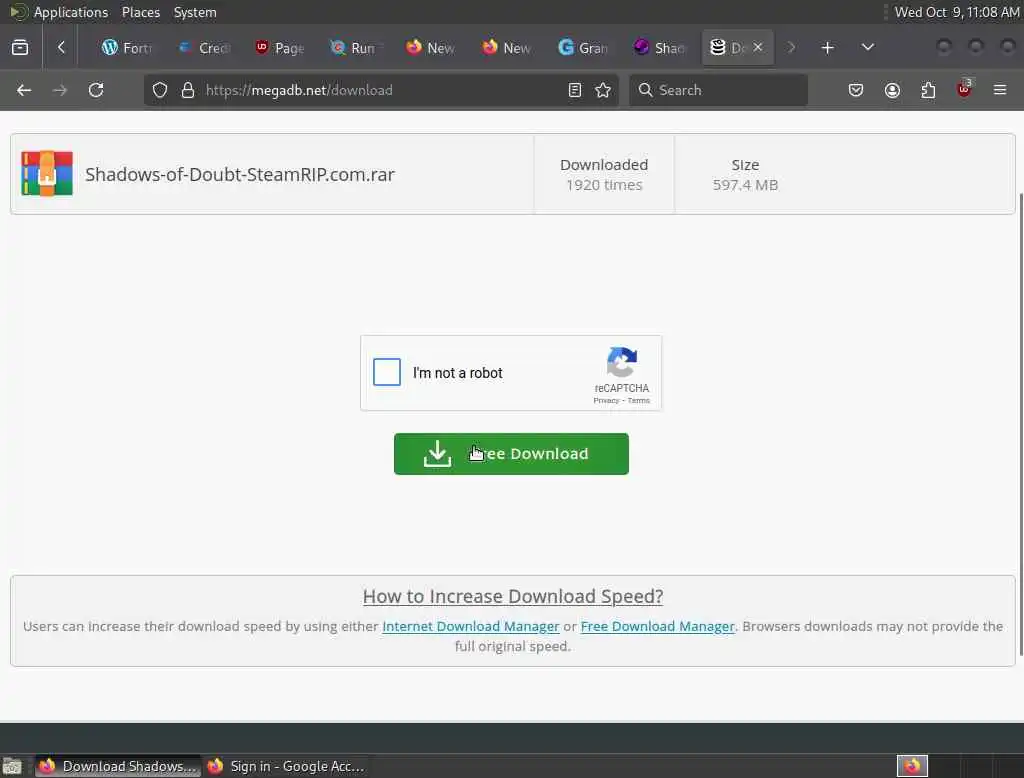
Task: Select Download Shadows taskbar window
Action: click(118, 766)
